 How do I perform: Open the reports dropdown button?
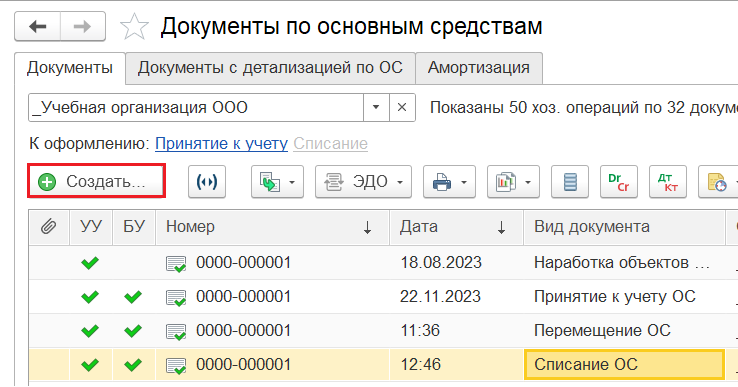(x=513, y=181)
